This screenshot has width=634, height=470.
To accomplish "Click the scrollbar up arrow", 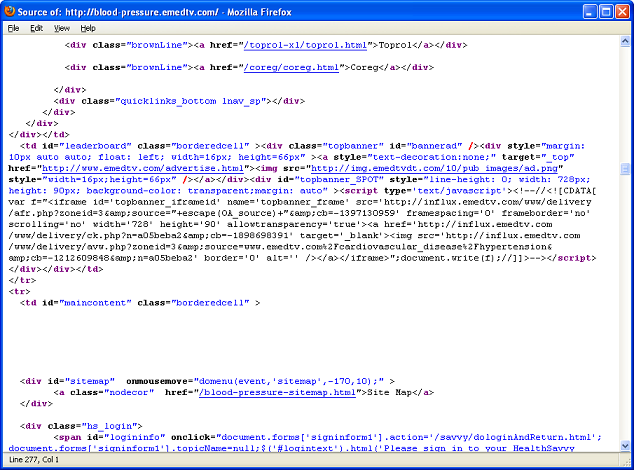I will point(625,43).
